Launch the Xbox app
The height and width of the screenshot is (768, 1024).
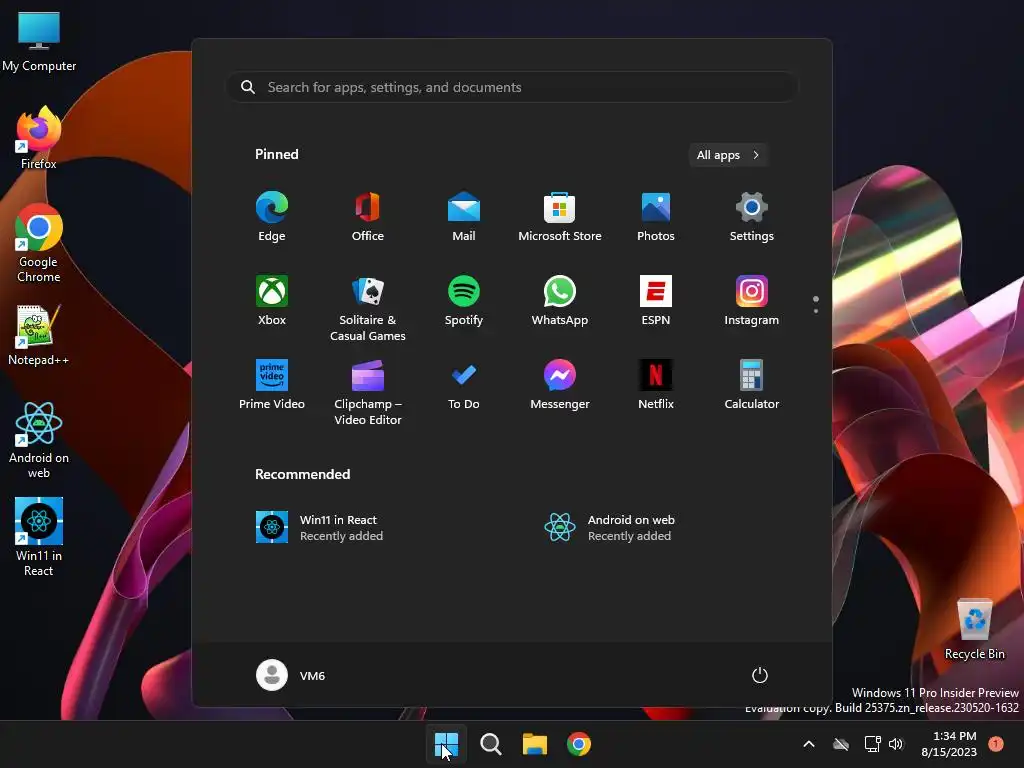coord(272,301)
